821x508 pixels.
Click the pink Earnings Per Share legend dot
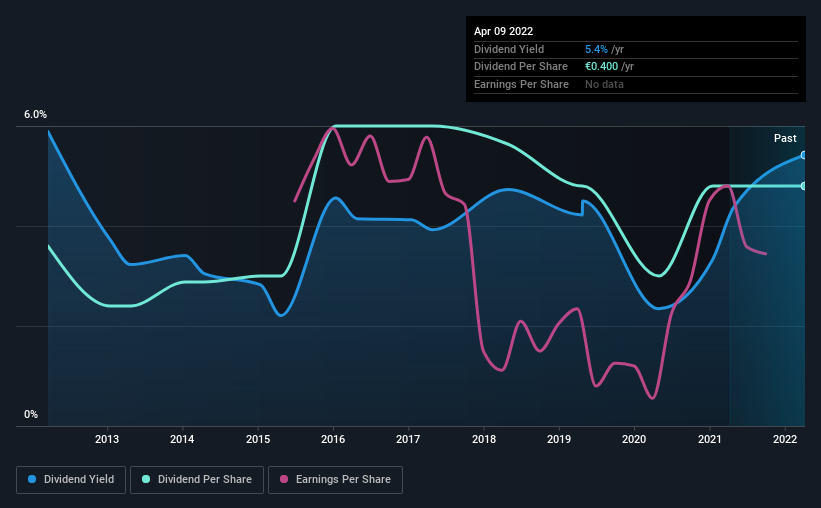tap(284, 479)
